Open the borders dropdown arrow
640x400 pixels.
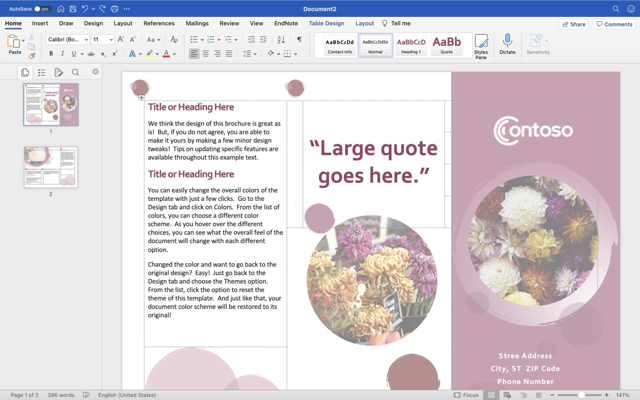click(x=296, y=54)
